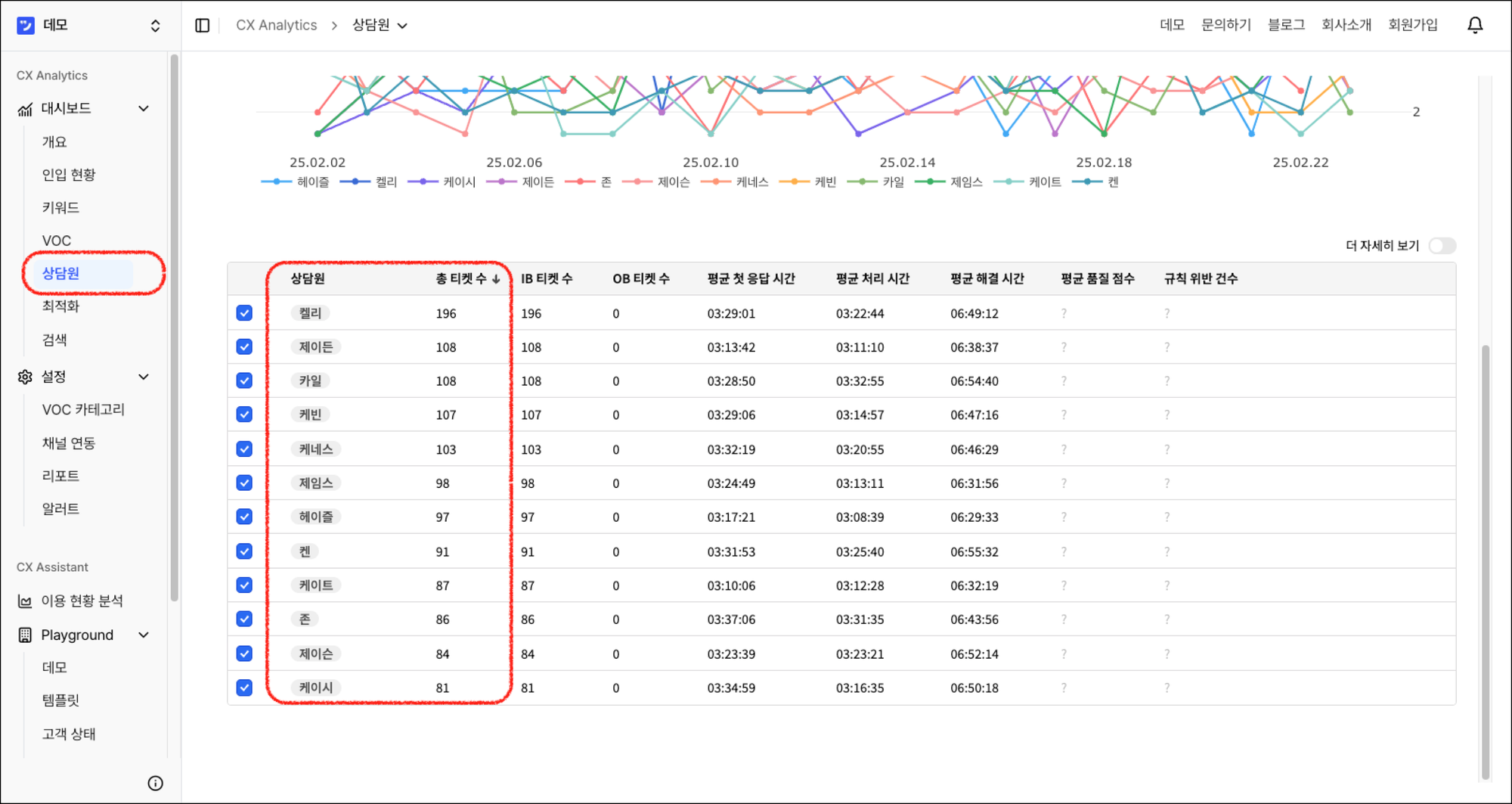Screen dimensions: 1512x804
Task: Open the 블로그 menu item
Action: (1285, 24)
